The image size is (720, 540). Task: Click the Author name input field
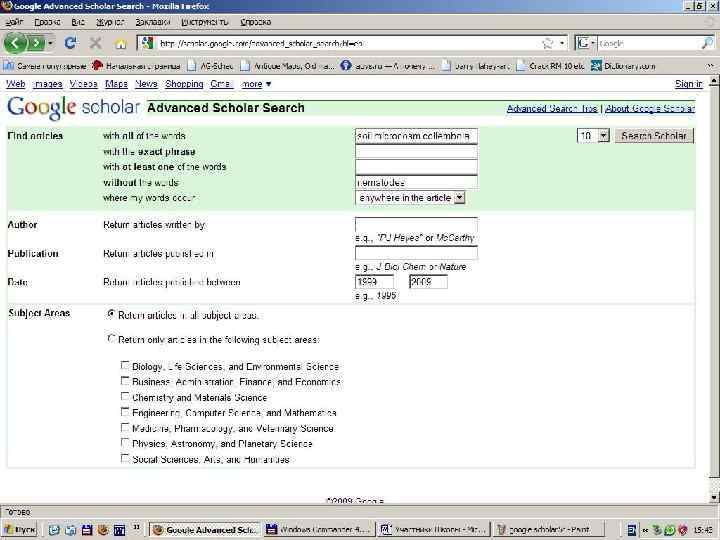pos(416,225)
